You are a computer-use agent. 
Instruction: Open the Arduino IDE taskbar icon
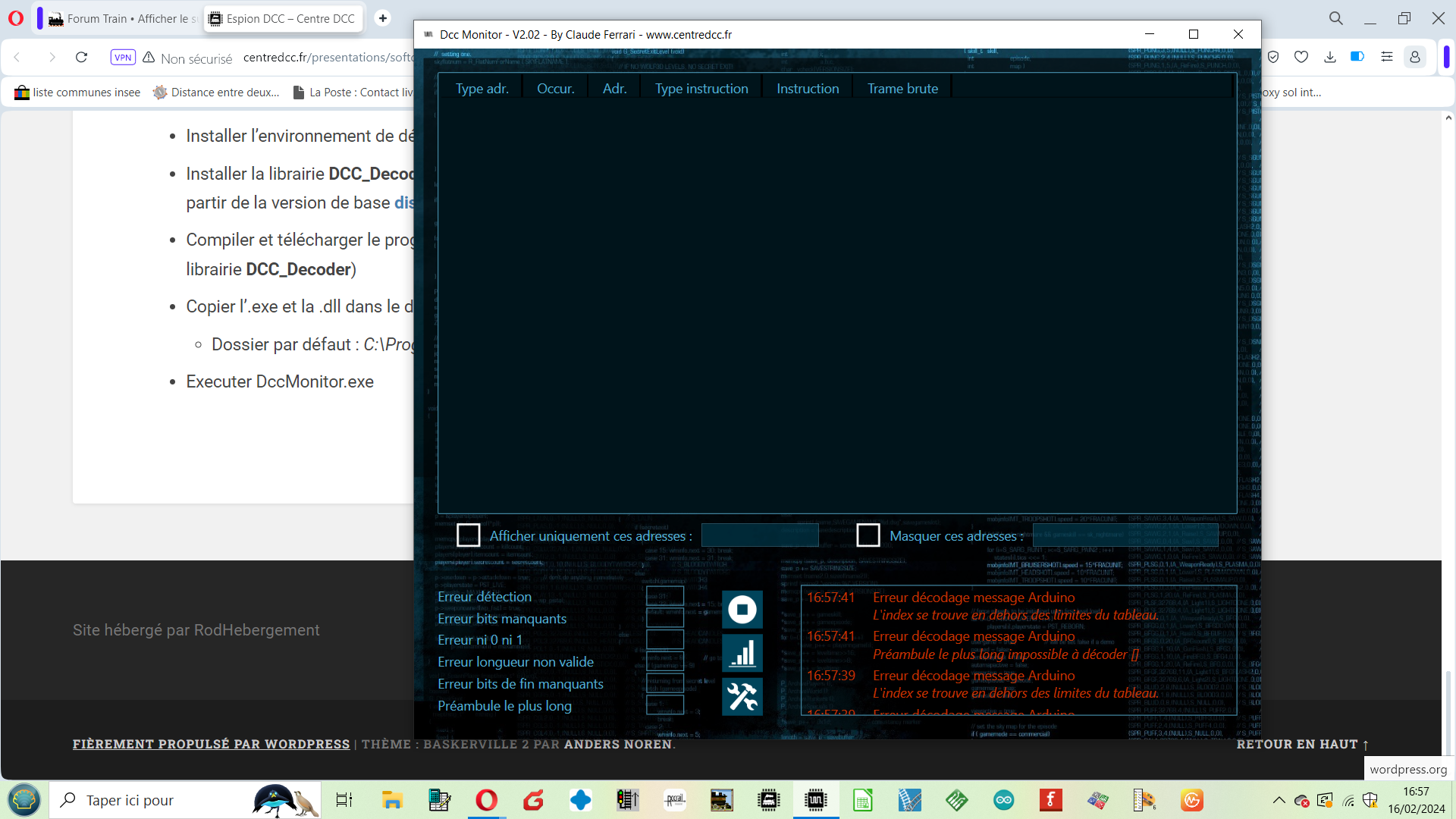[x=1004, y=800]
